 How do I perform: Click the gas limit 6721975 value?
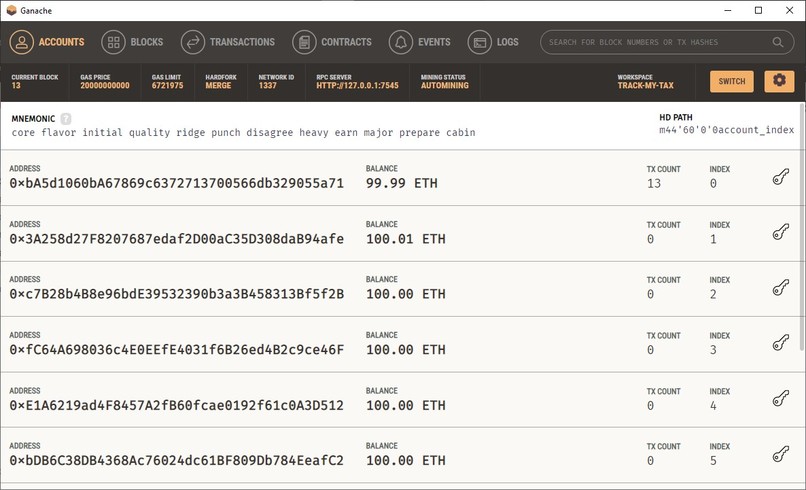coord(167,86)
